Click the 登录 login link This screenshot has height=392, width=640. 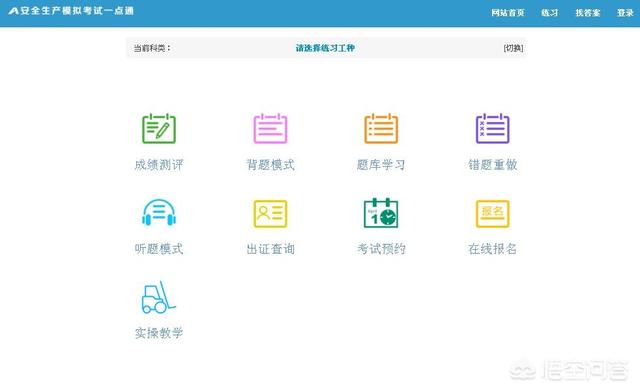point(625,13)
